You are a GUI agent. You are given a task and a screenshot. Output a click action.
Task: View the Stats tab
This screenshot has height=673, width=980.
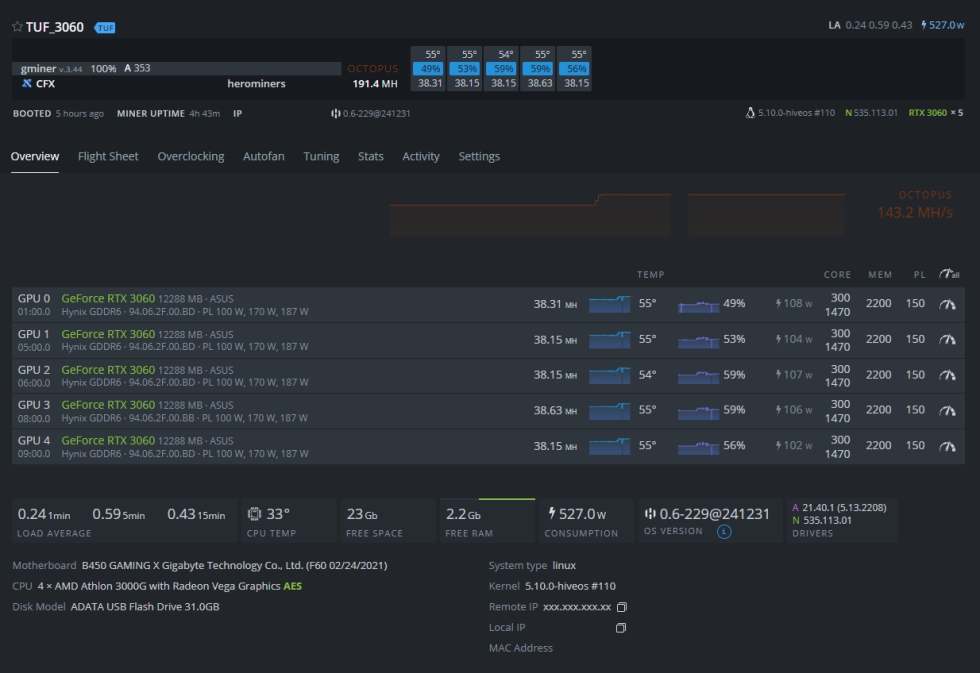371,156
